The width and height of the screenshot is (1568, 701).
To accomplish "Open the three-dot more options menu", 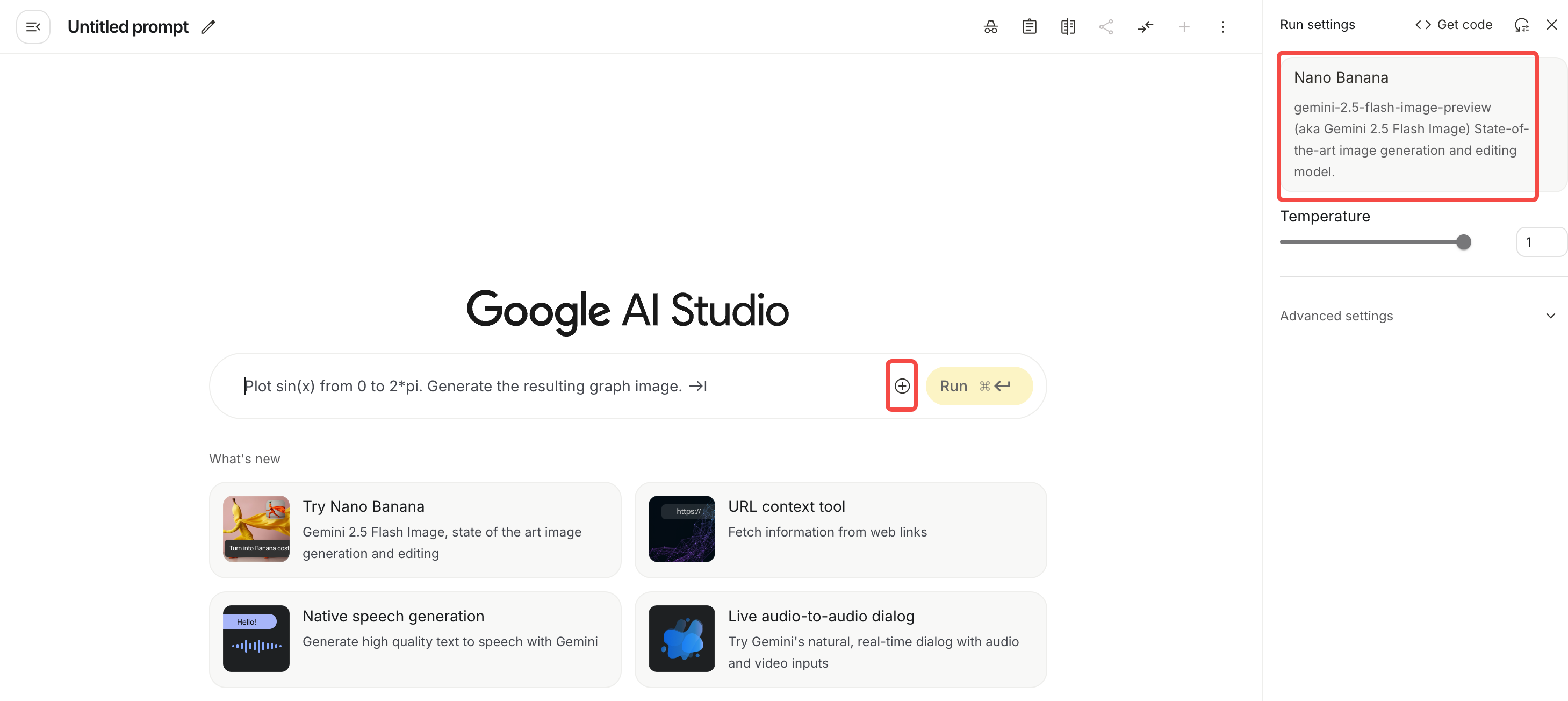I will click(1222, 27).
